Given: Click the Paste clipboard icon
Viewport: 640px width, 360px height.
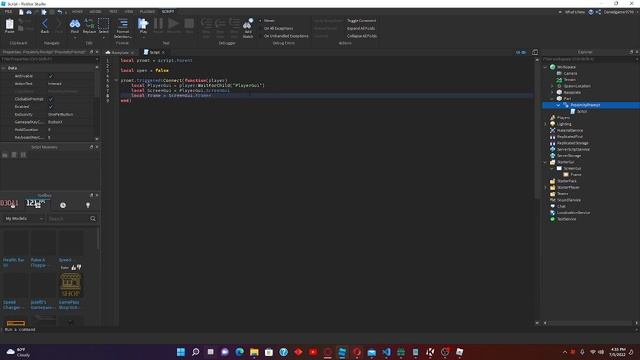Looking at the screenshot, I should click(x=9, y=24).
